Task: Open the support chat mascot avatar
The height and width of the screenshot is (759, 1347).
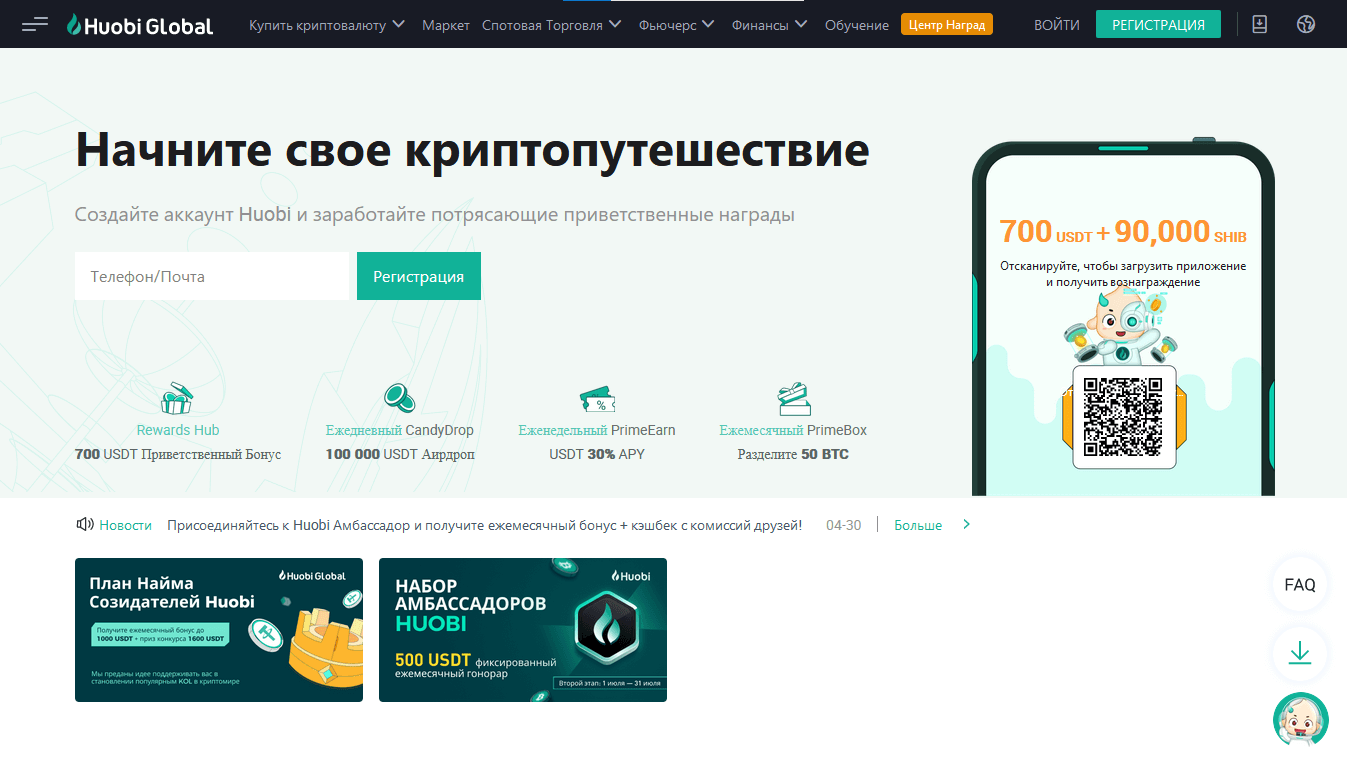Action: tap(1300, 720)
